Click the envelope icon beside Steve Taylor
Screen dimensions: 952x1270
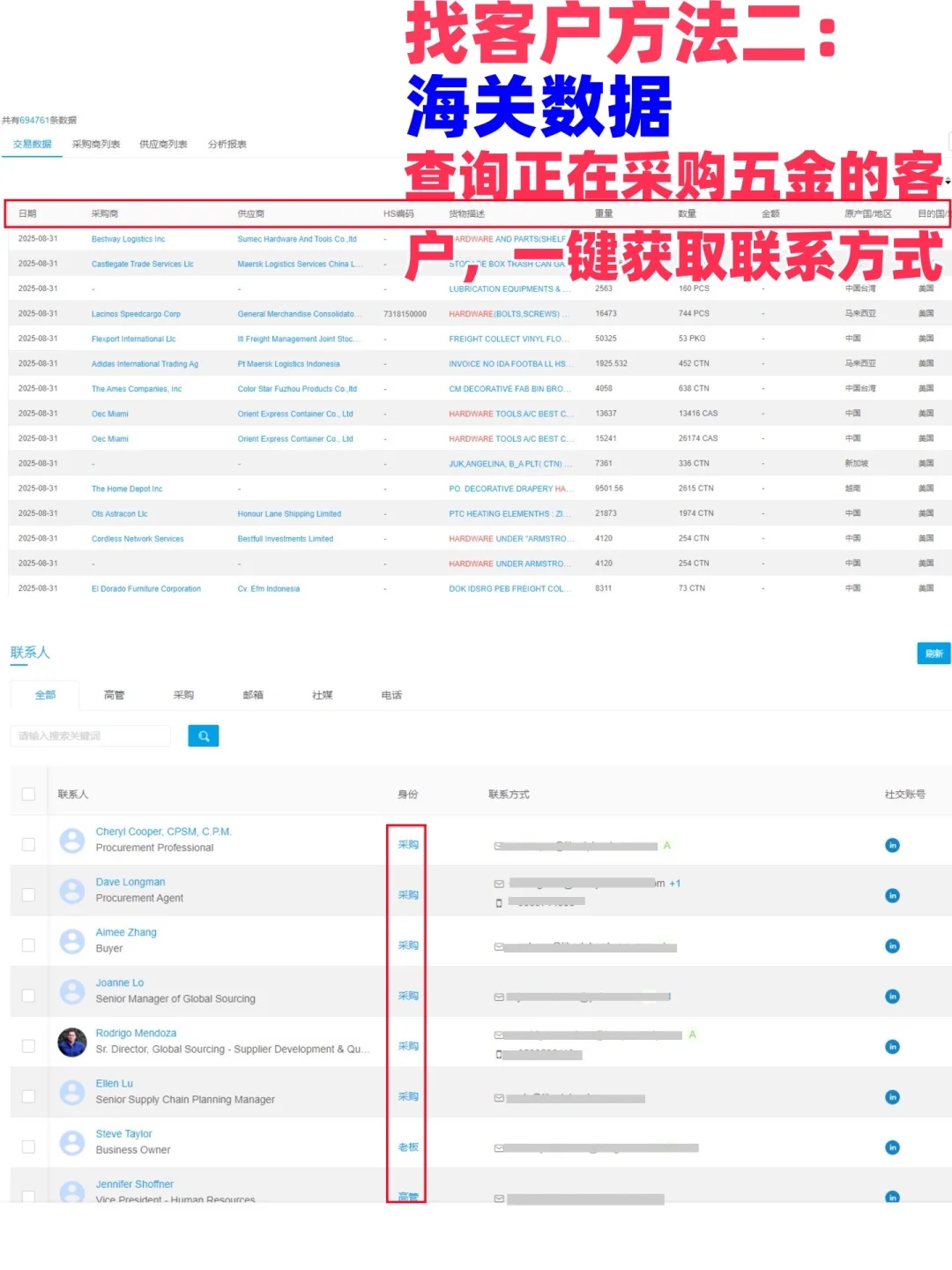coord(500,1147)
